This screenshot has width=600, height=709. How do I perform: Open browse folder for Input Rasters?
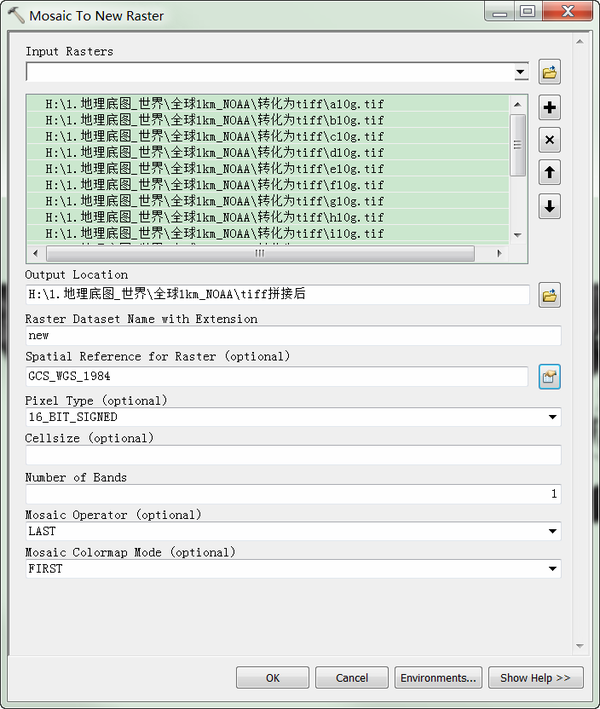pyautogui.click(x=549, y=72)
